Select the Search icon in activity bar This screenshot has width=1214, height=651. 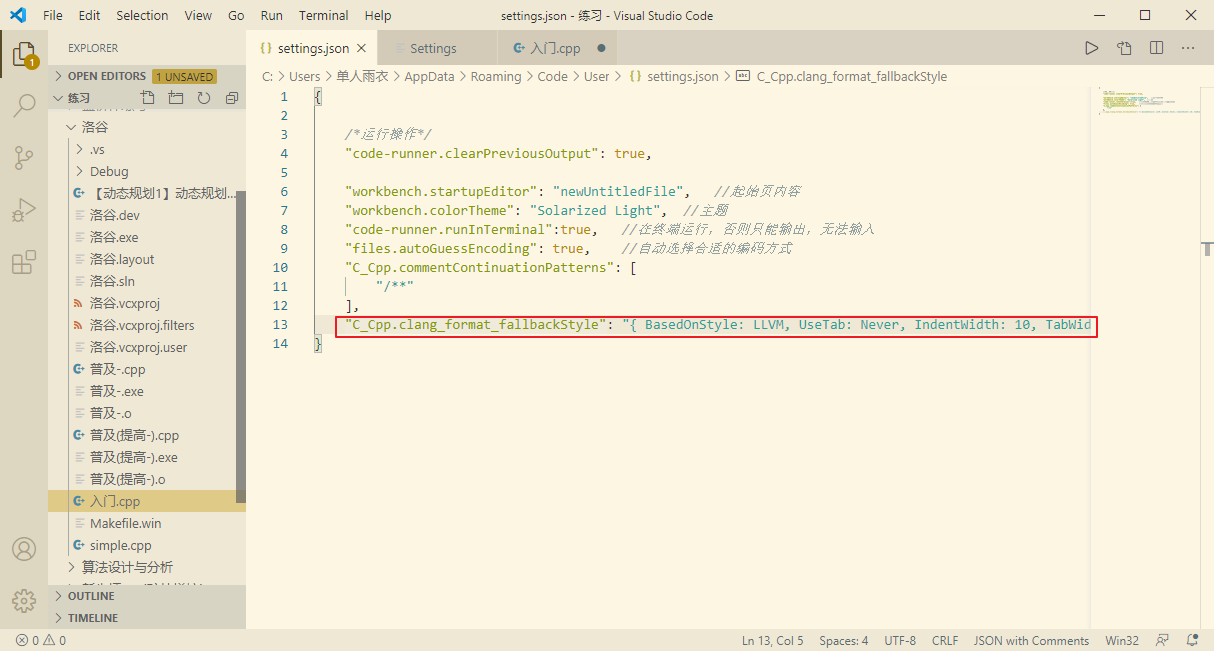pos(24,105)
